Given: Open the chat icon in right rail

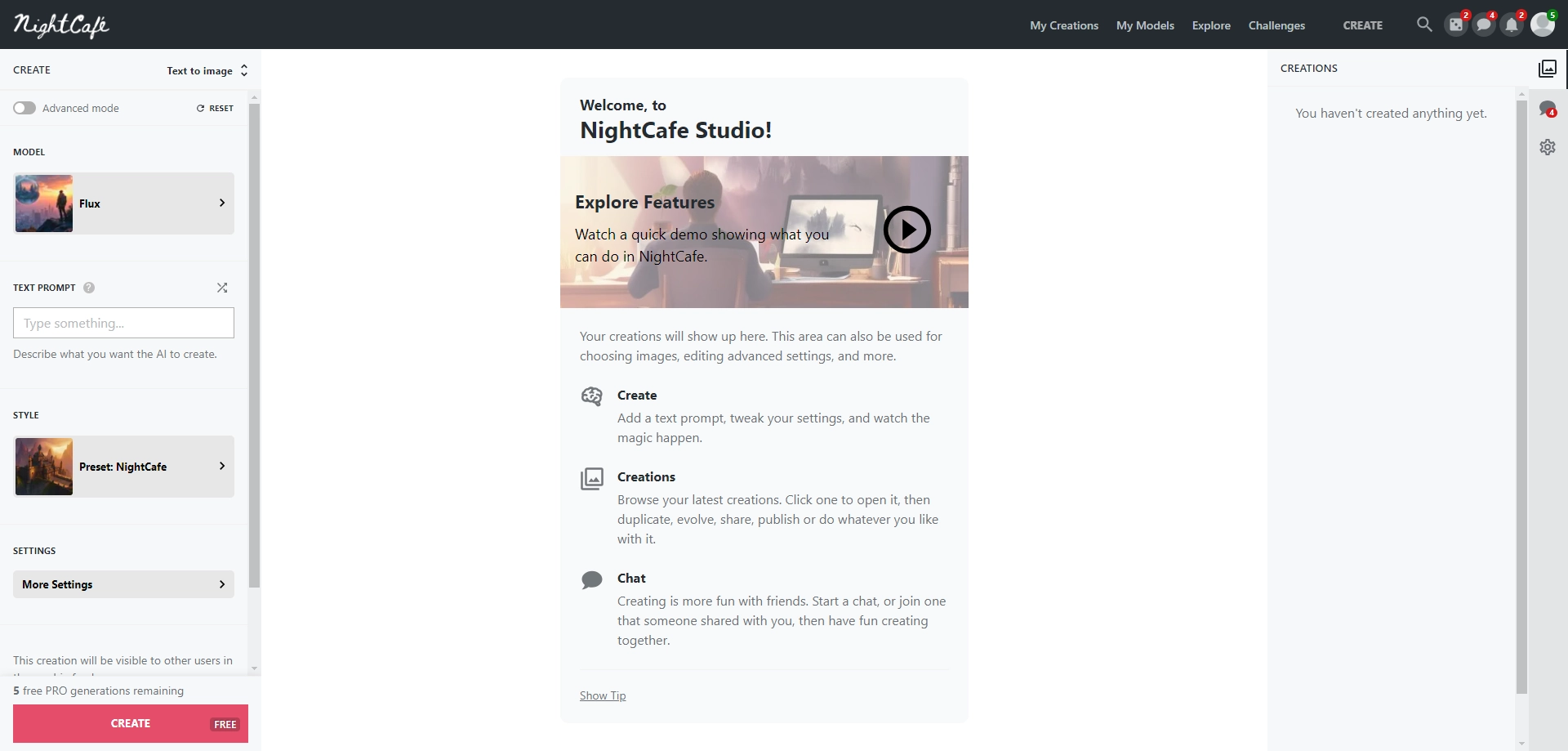Looking at the screenshot, I should 1548,108.
